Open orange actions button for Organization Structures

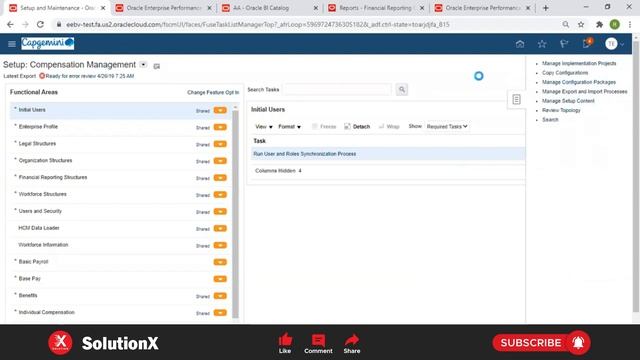(x=220, y=161)
